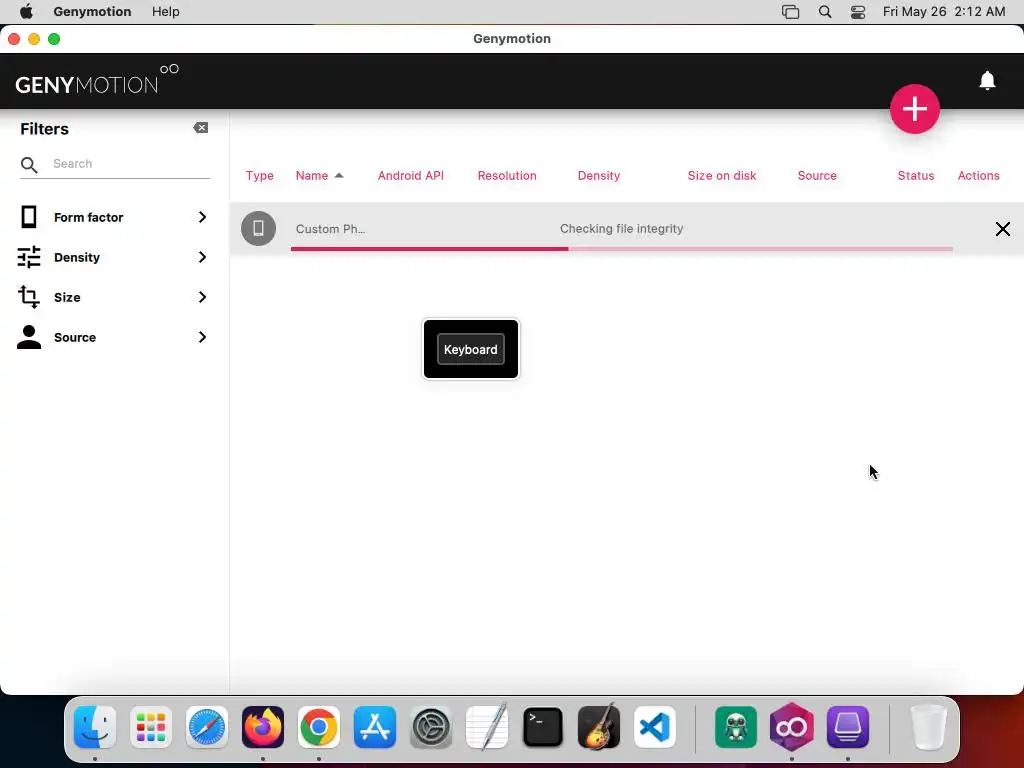Image resolution: width=1024 pixels, height=768 pixels.
Task: Launch Google Chrome from the dock
Action: click(319, 727)
